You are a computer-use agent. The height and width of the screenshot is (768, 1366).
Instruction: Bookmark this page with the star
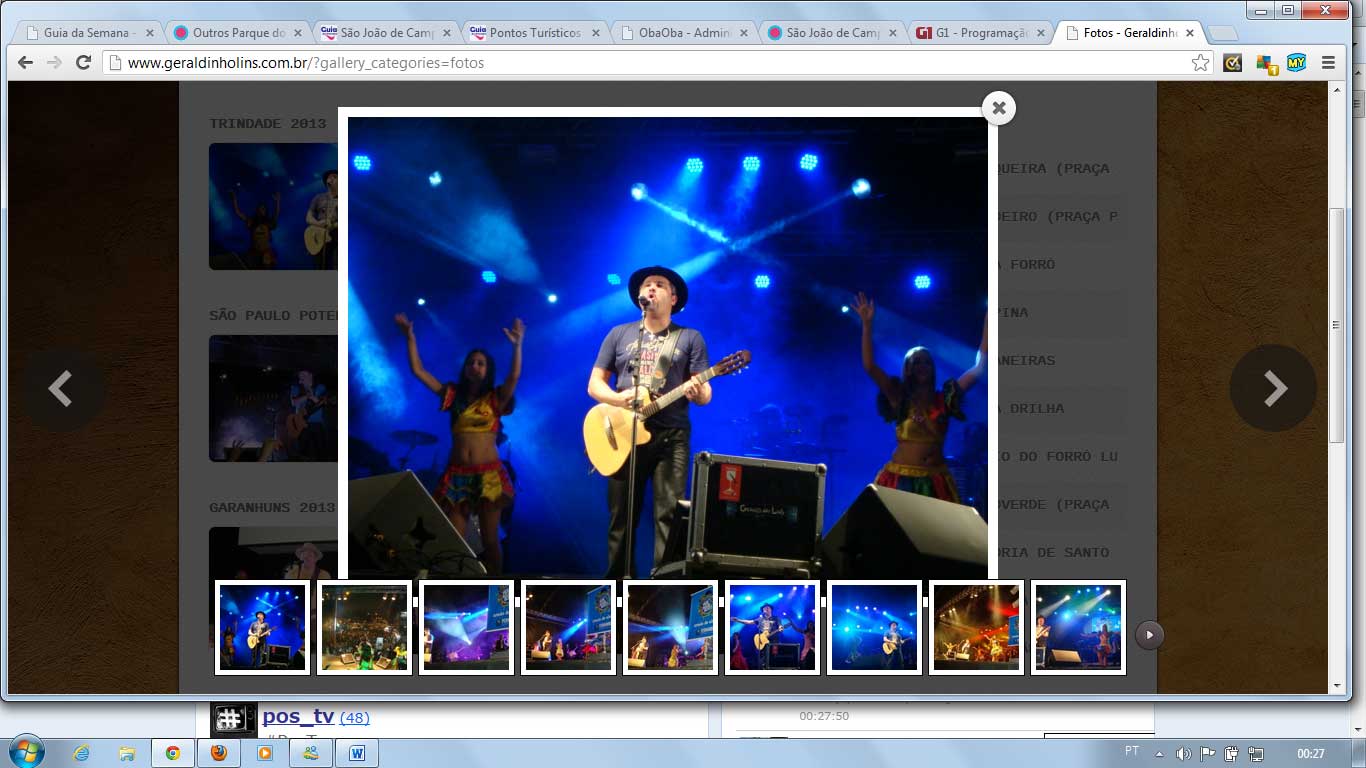(1200, 62)
